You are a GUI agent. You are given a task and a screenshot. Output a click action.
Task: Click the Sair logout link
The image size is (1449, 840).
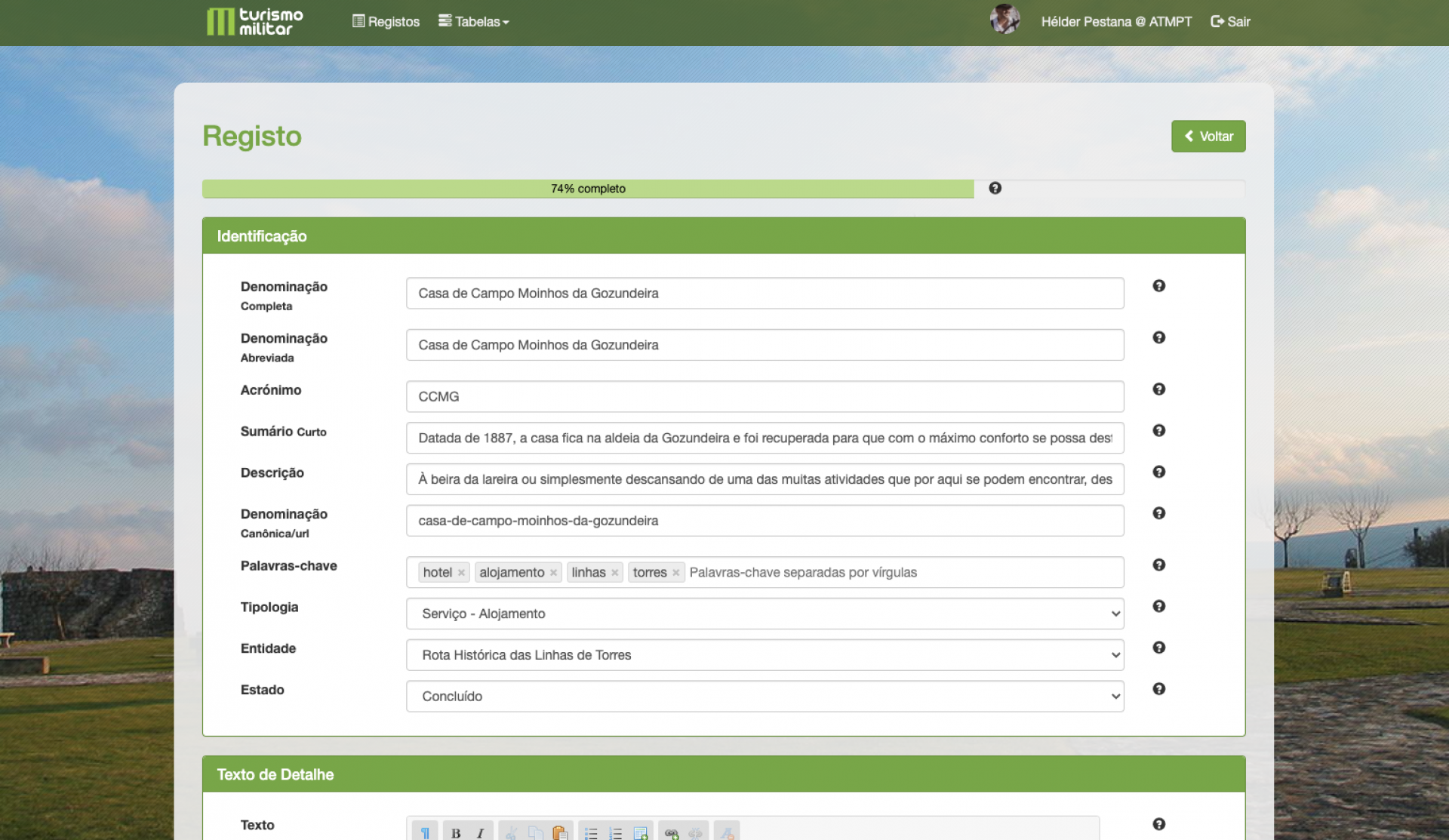[1230, 22]
